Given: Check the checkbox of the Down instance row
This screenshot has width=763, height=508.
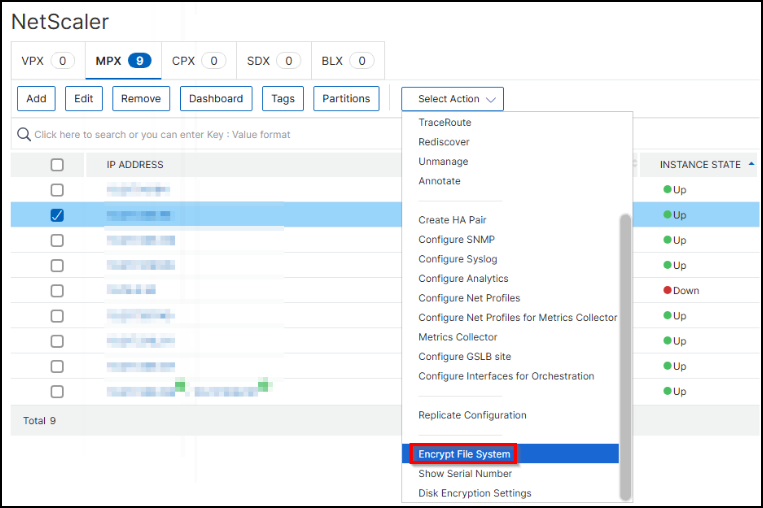Looking at the screenshot, I should [x=57, y=291].
